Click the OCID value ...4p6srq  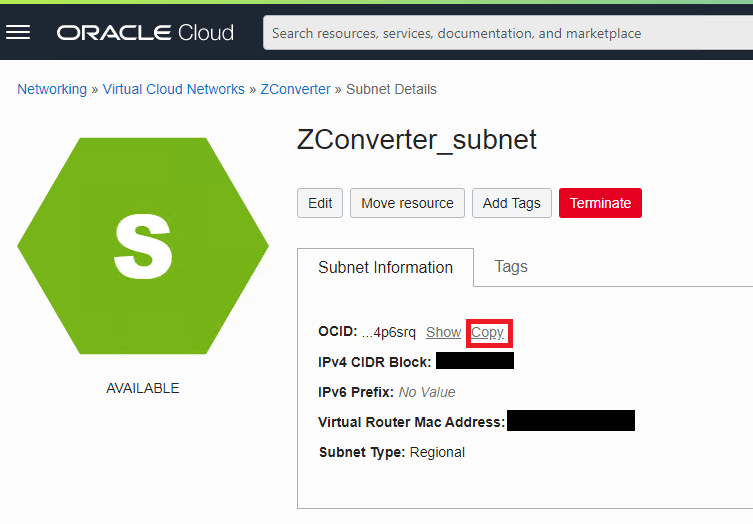[389, 332]
